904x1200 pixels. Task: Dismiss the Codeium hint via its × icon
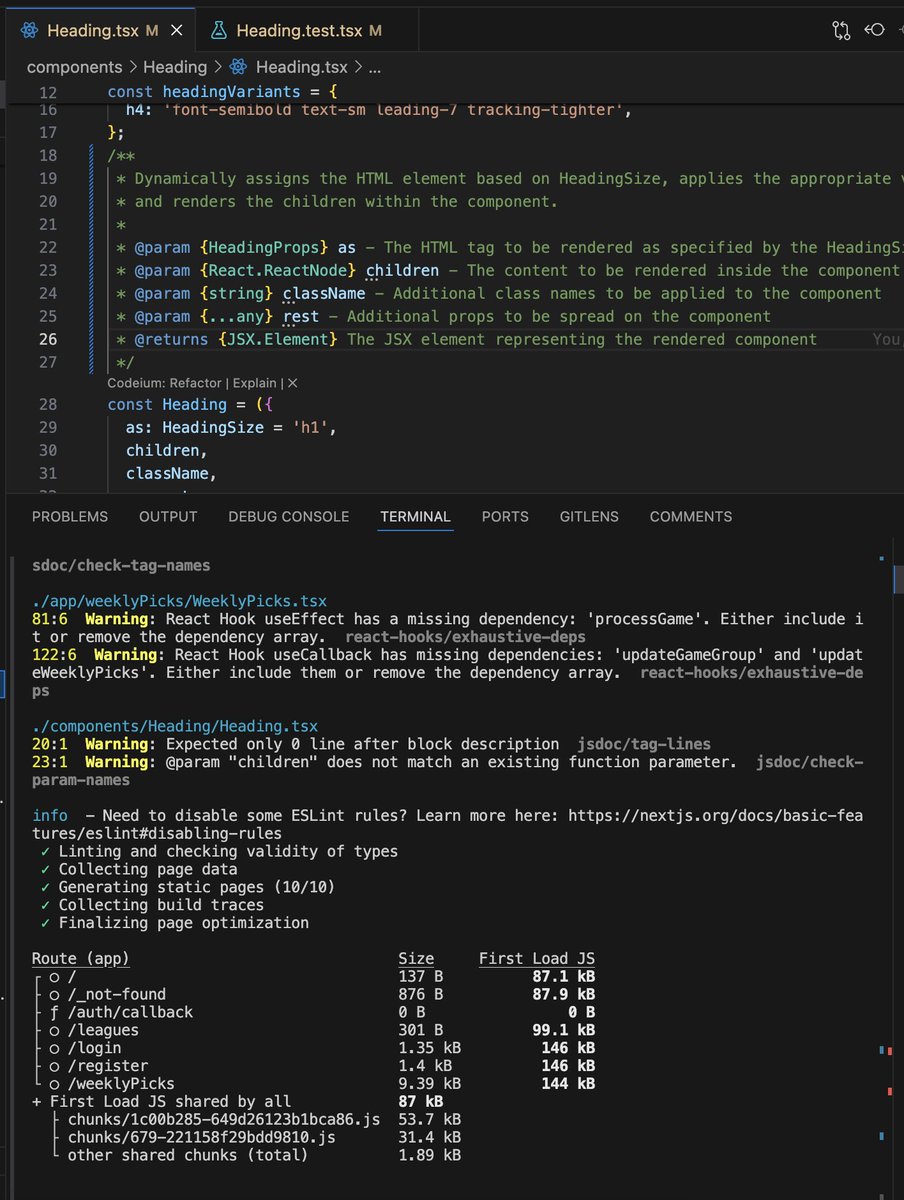click(292, 381)
